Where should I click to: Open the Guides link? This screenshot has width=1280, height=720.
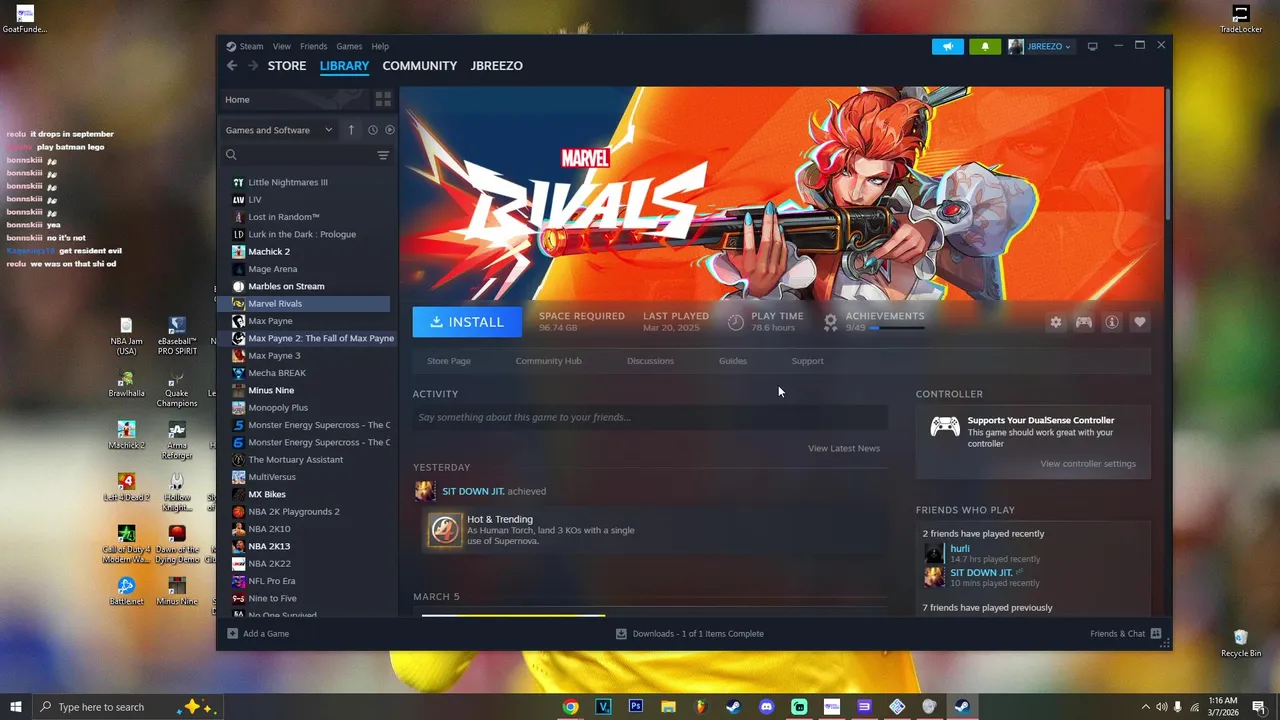click(x=733, y=361)
